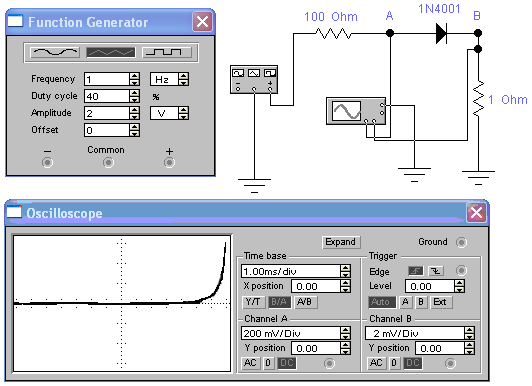The width and height of the screenshot is (532, 386).
Task: Click the oscilloscope Ground terminal
Action: (461, 242)
